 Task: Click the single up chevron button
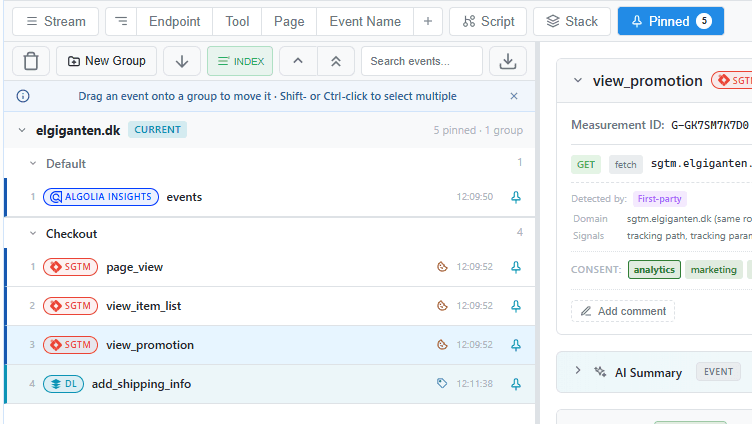tap(298, 61)
